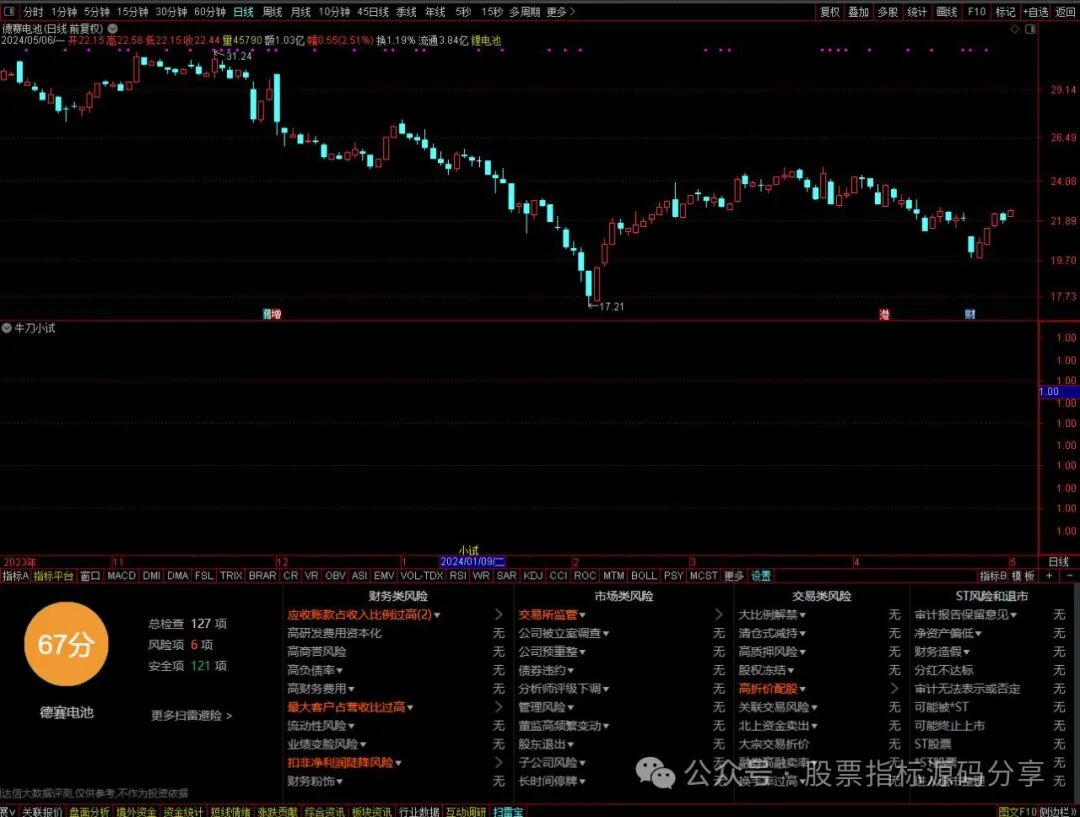Expand the 大比例解禁 dropdown
1080x817 pixels.
[x=772, y=614]
